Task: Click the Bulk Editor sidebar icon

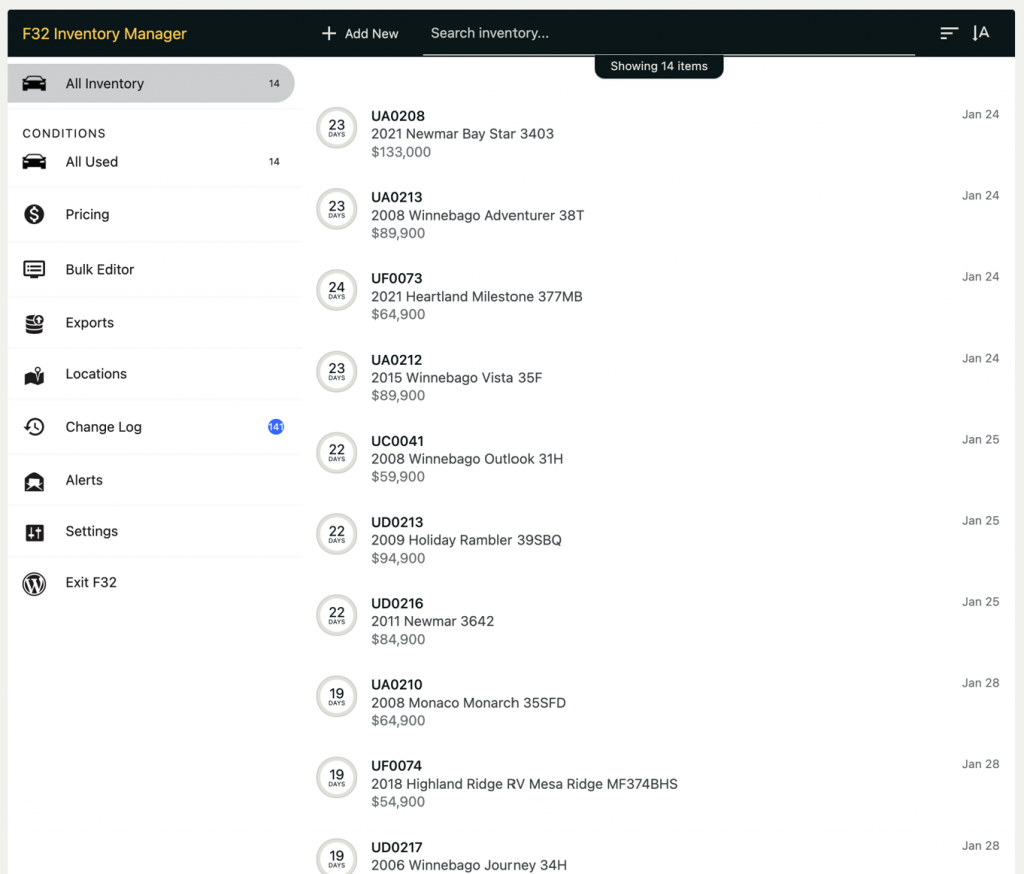Action: click(34, 269)
